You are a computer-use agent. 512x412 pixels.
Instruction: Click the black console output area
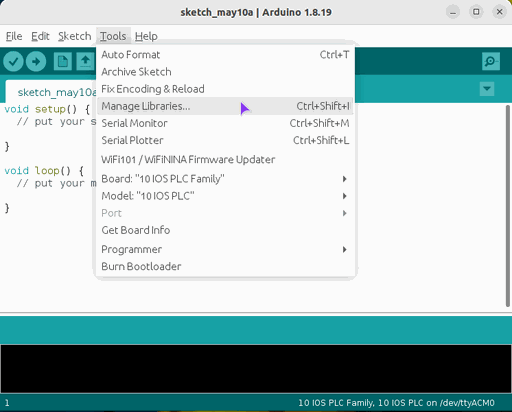pyautogui.click(x=256, y=369)
